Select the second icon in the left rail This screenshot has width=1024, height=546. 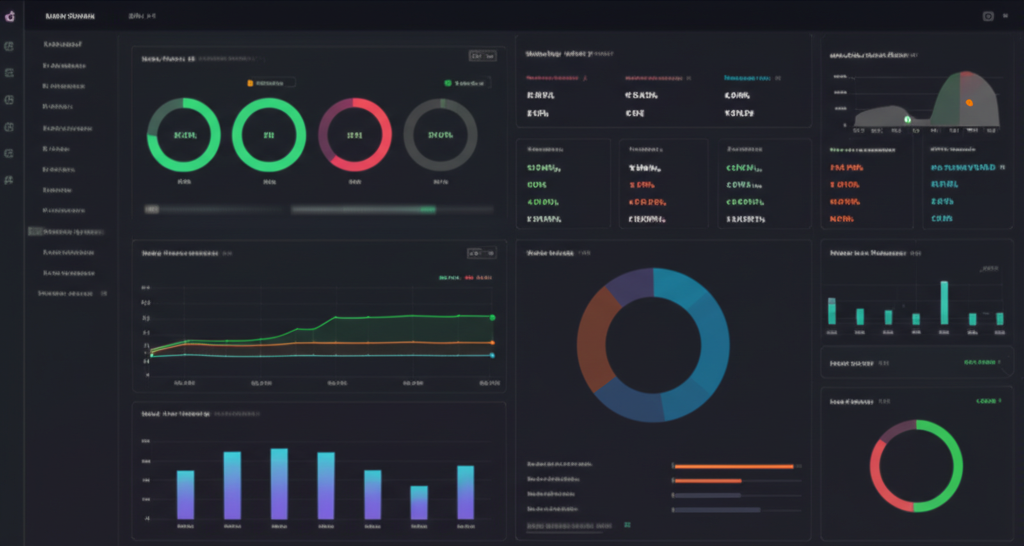pyautogui.click(x=10, y=73)
